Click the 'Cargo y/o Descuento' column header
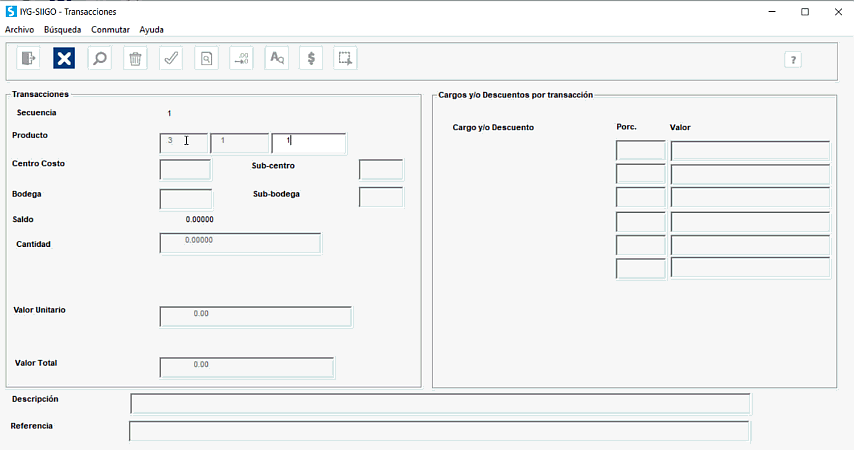Screen dimensions: 854x450 (x=493, y=127)
